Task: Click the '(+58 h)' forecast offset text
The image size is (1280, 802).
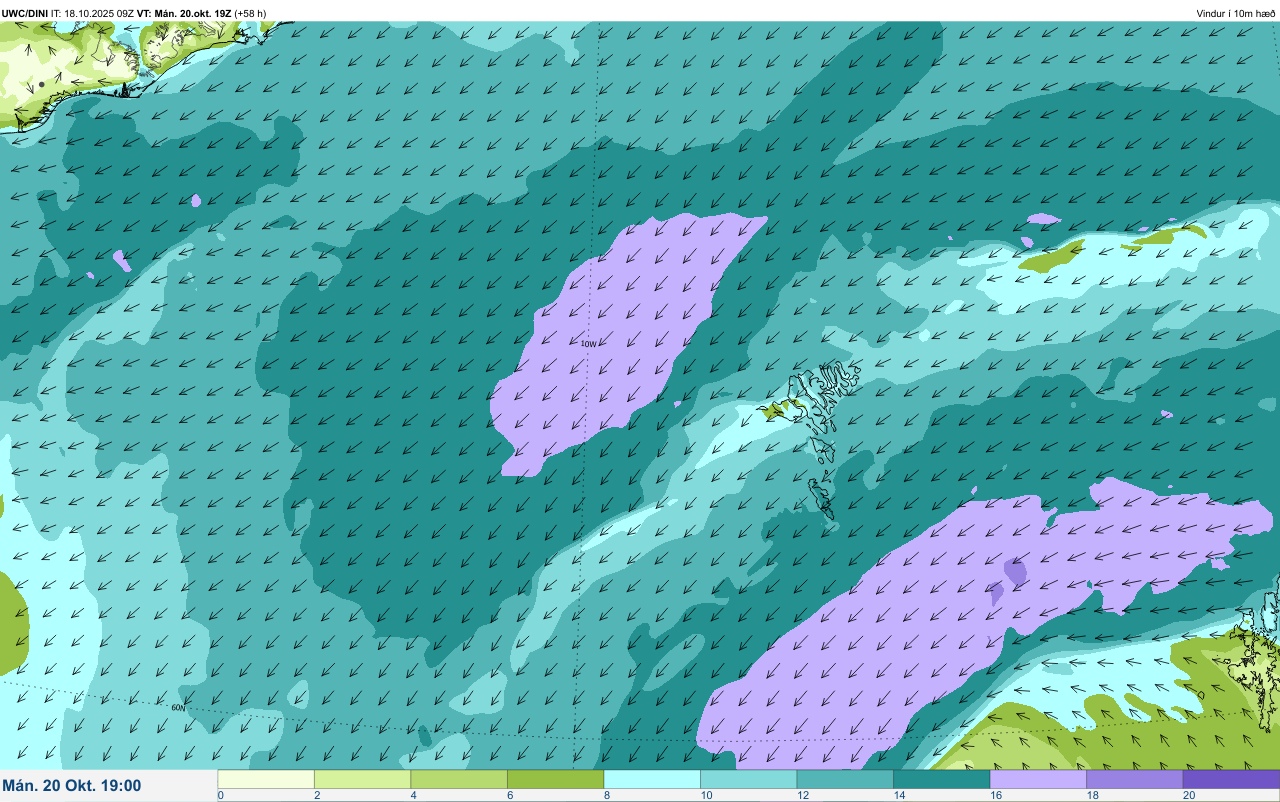Action: 250,13
